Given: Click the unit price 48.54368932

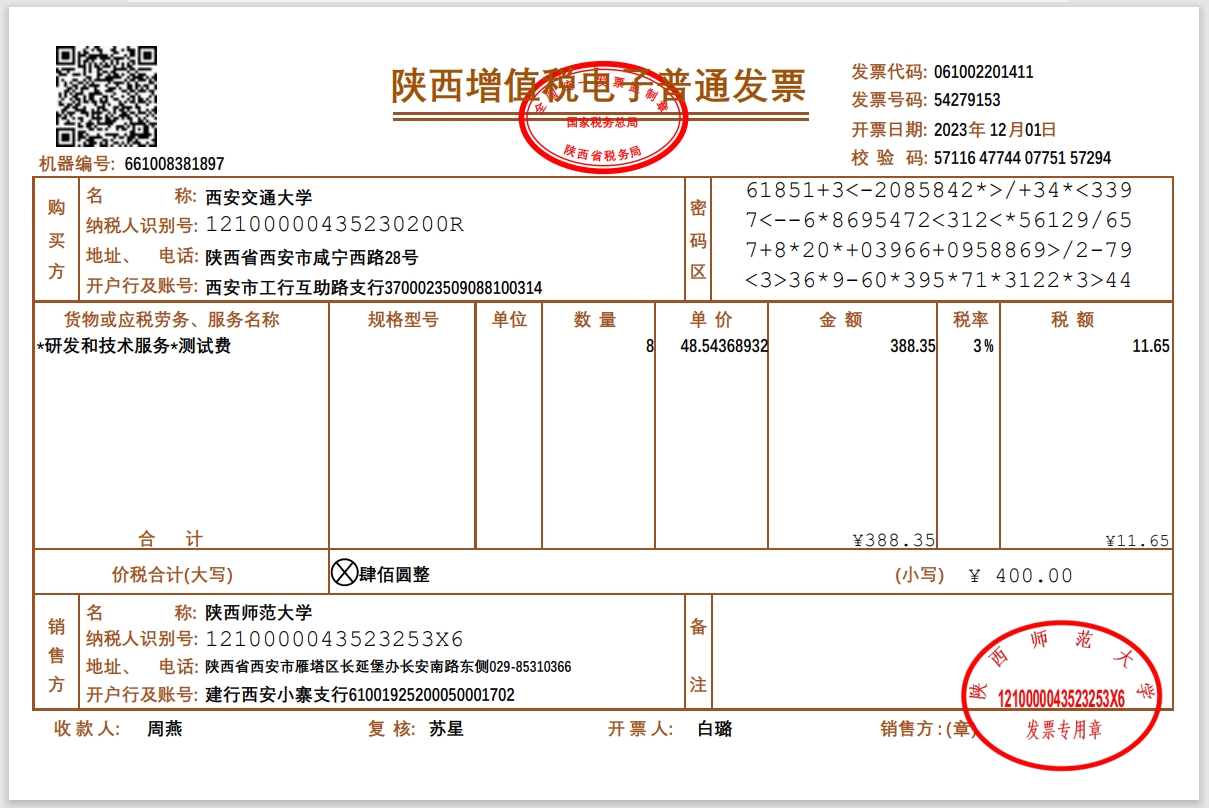Looking at the screenshot, I should point(724,347).
